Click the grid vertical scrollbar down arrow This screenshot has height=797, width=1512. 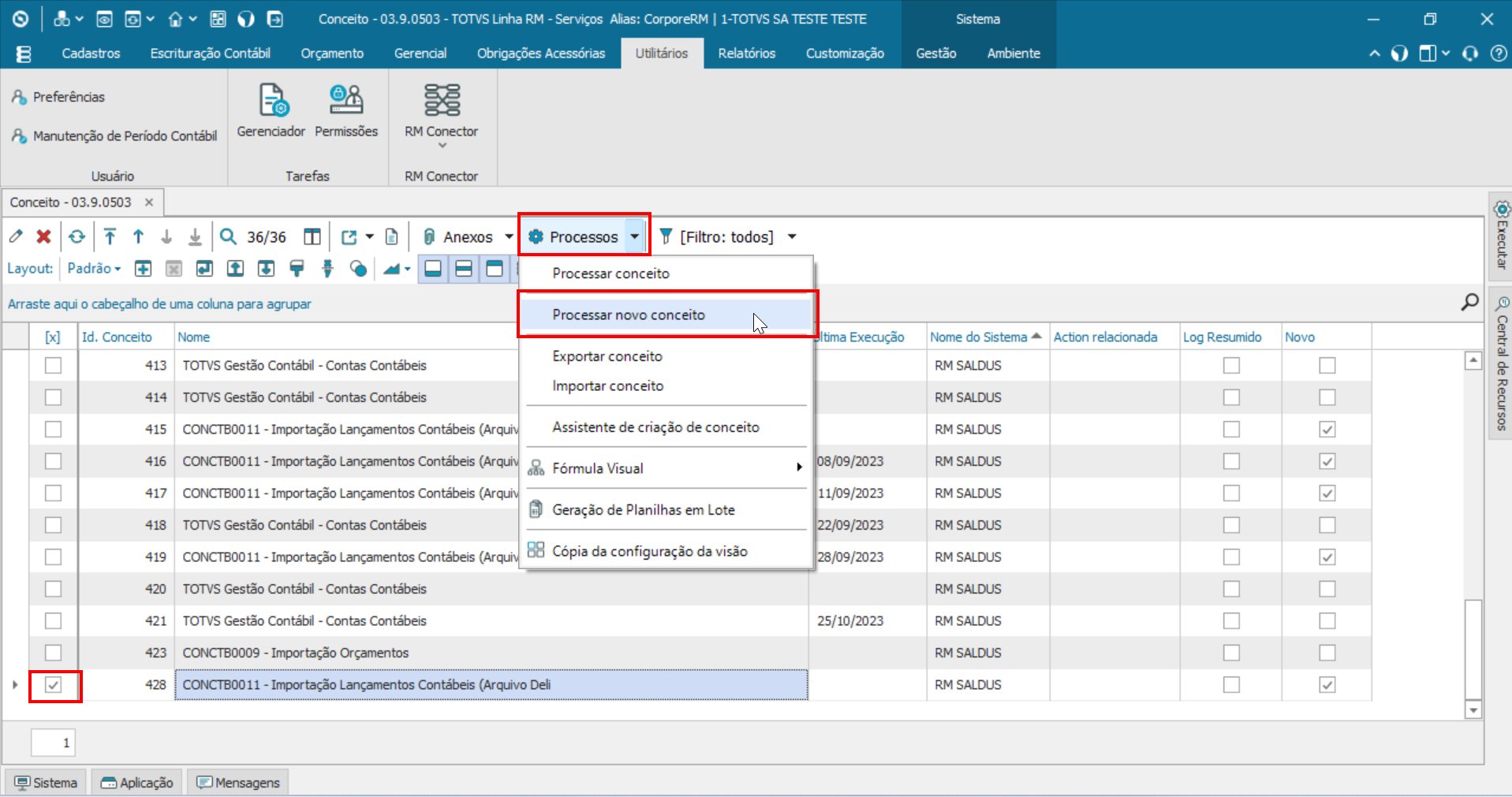tap(1473, 710)
